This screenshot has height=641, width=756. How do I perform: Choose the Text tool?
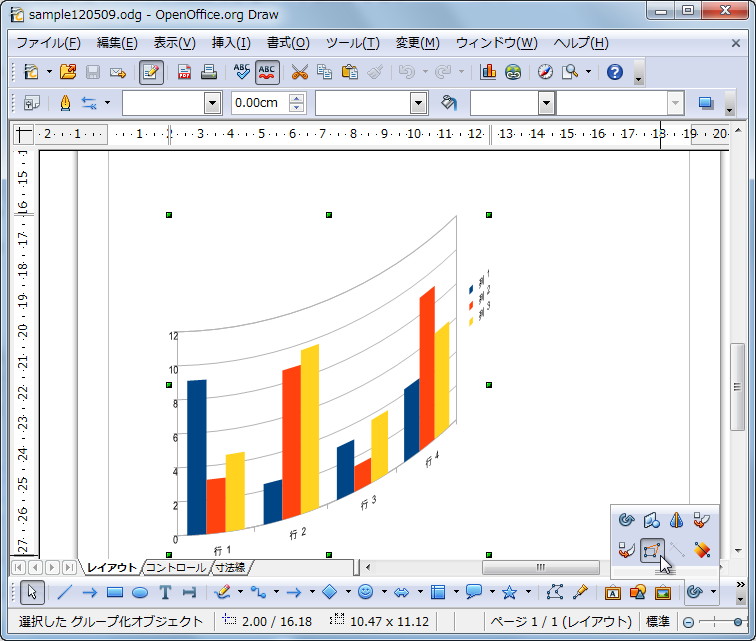tap(165, 592)
